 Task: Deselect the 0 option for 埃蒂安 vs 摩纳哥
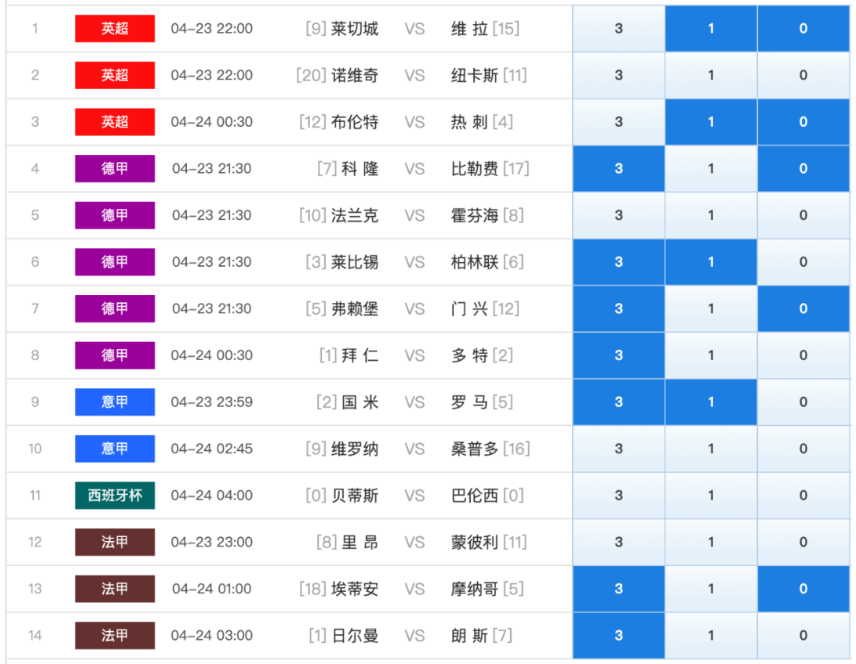pyautogui.click(x=803, y=589)
